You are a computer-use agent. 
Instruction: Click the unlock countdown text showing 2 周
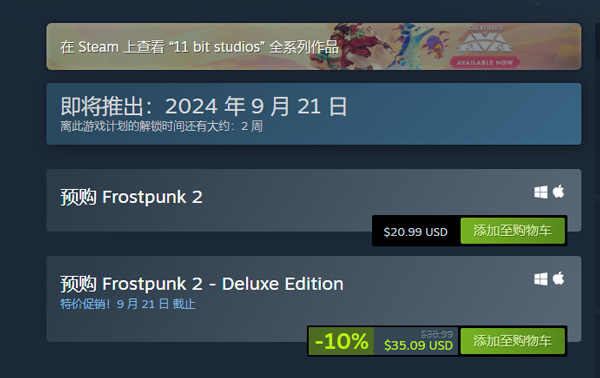[161, 126]
